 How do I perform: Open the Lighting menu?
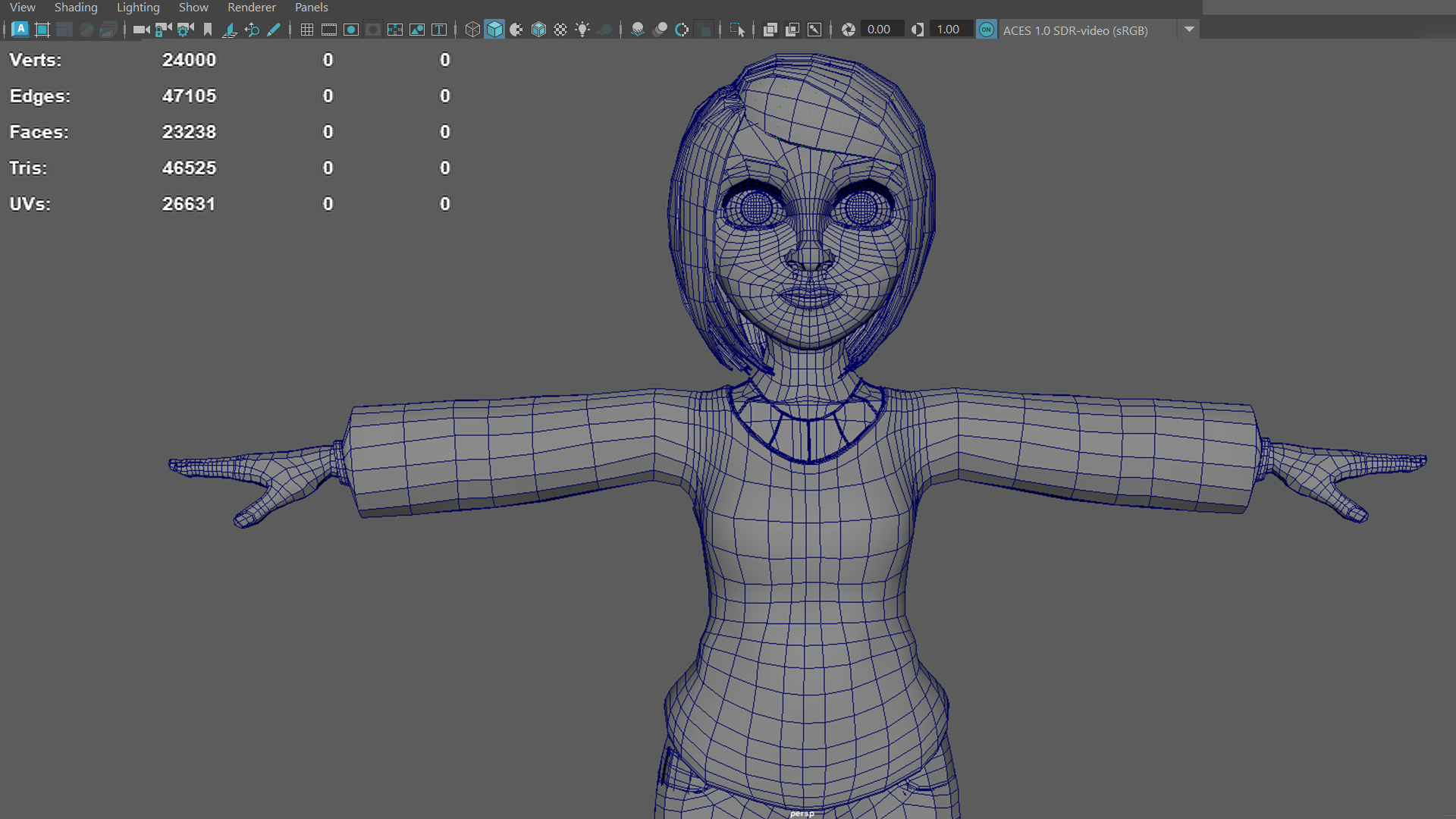click(x=138, y=8)
